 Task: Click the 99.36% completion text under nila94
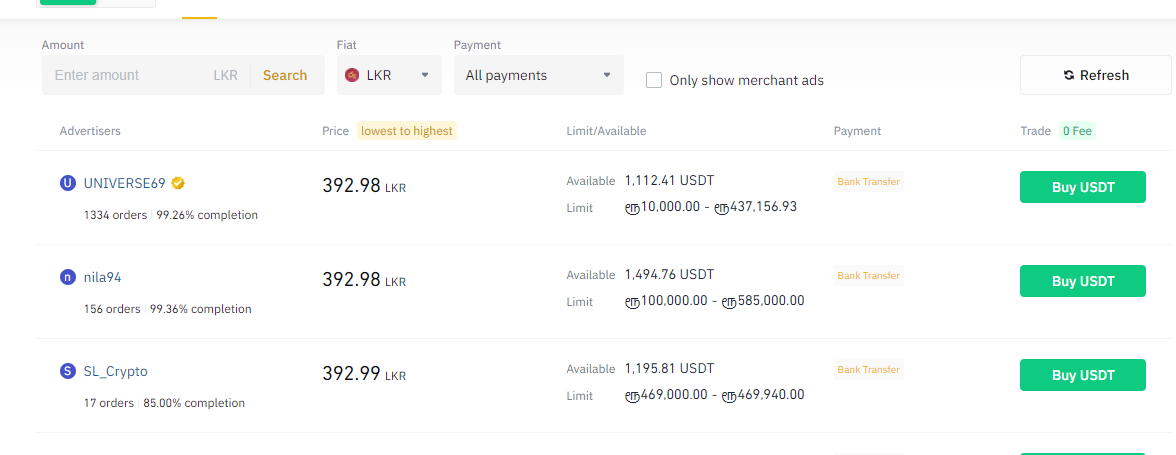tap(201, 309)
